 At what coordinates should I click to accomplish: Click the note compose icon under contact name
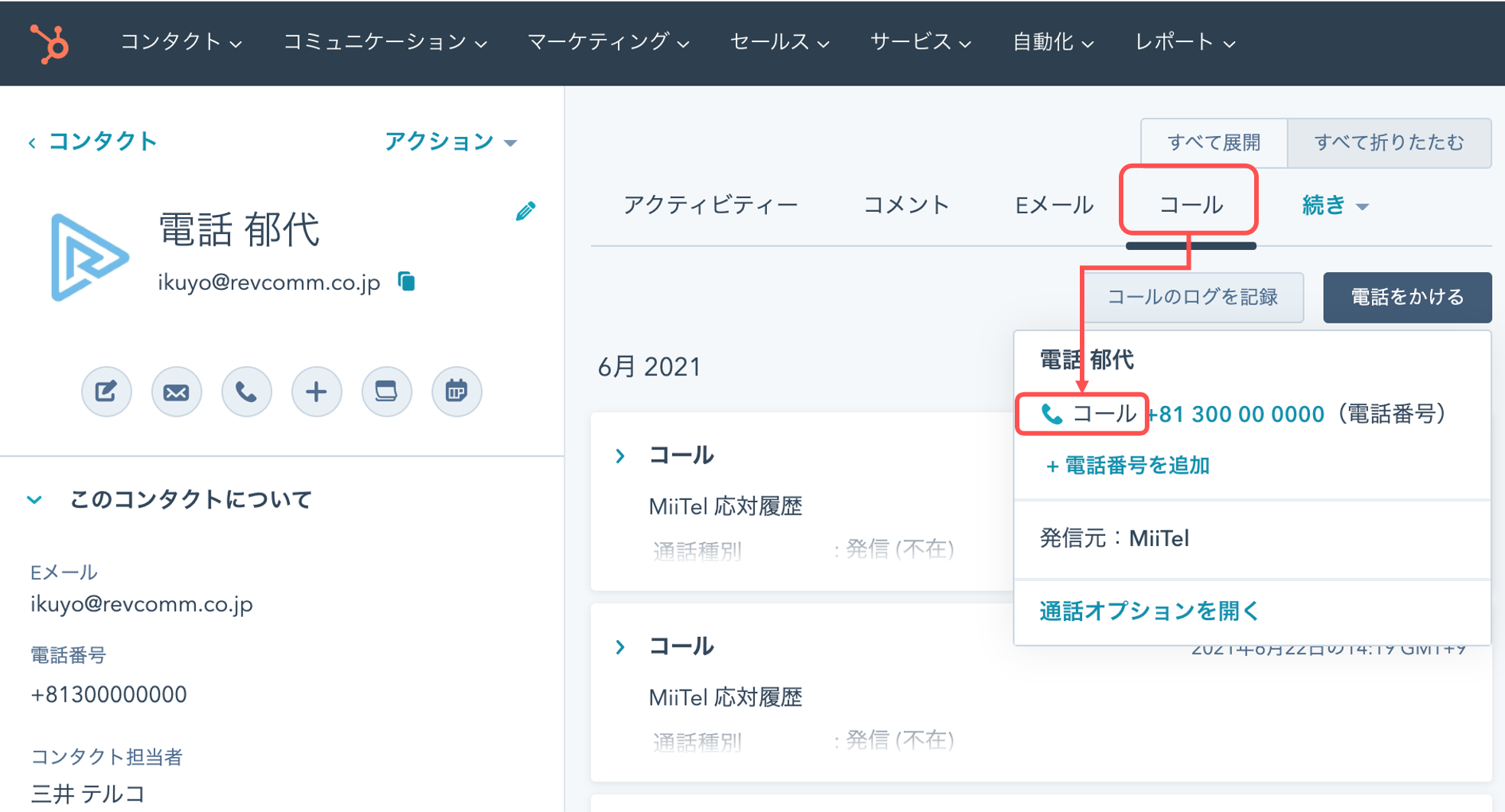click(106, 391)
